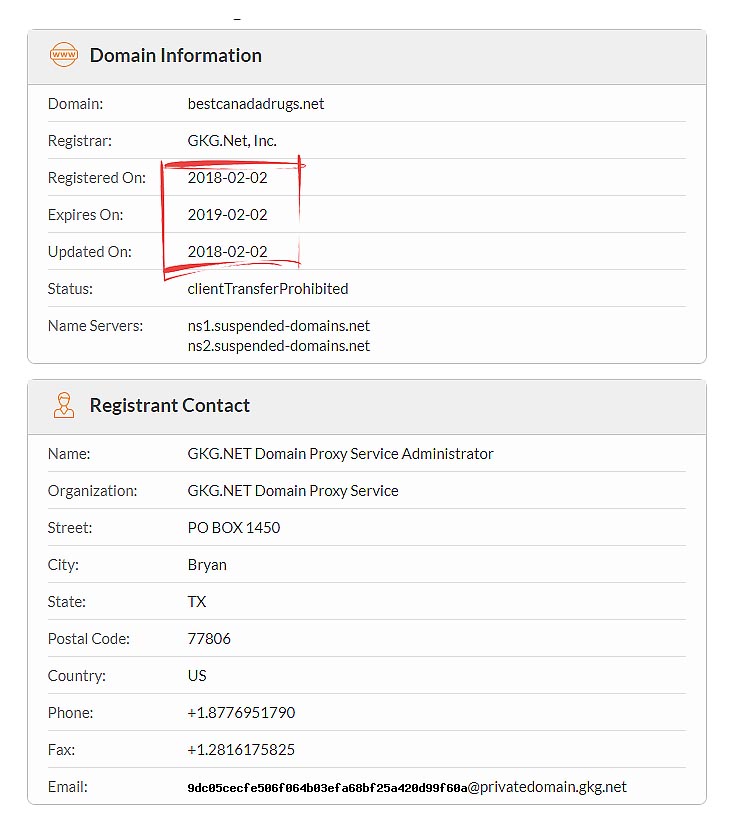
Task: Click the Organization value GKG.NET Domain Proxy Service
Action: [x=293, y=491]
